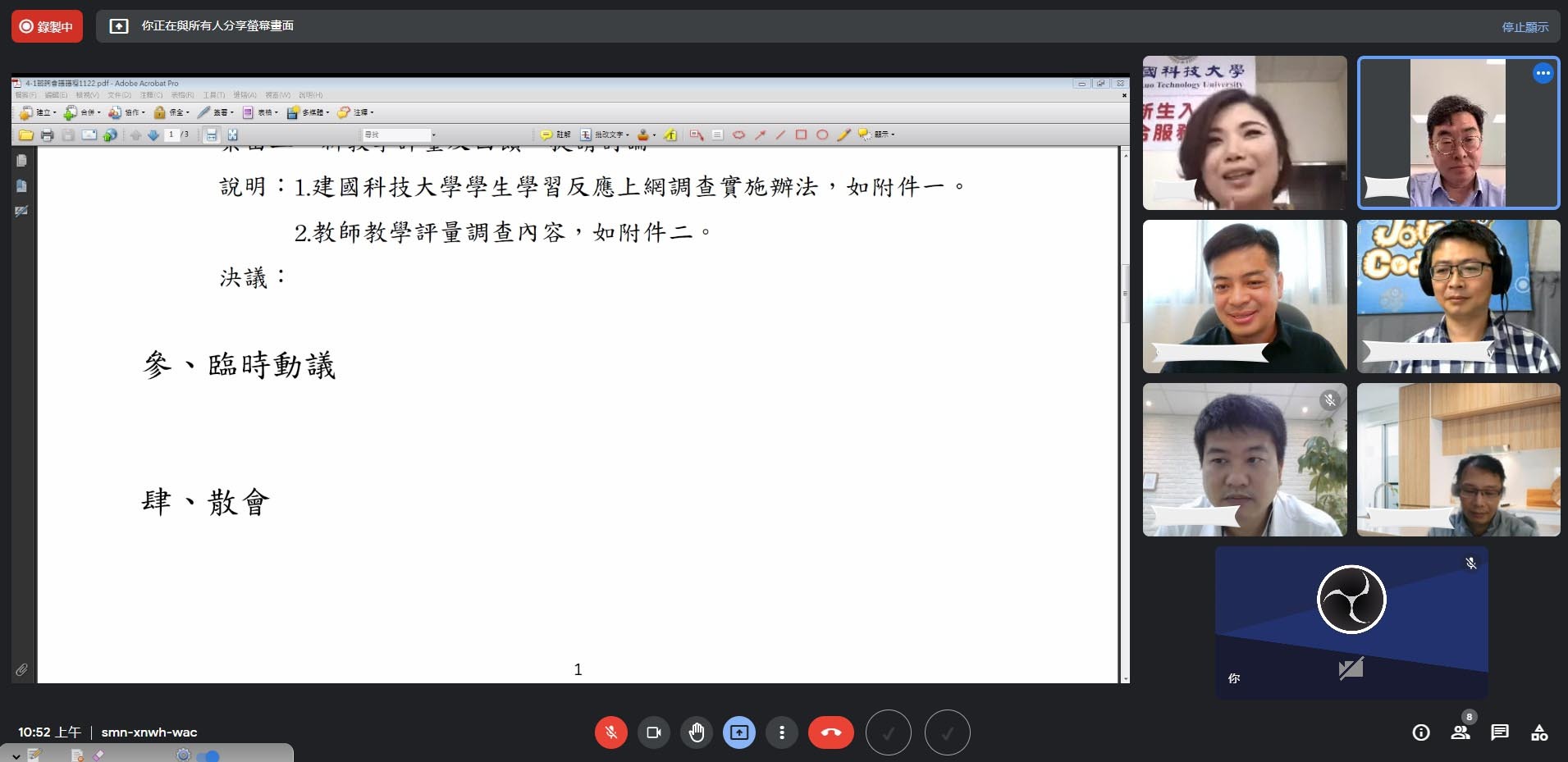Click the print icon in Acrobat toolbar

[48, 135]
